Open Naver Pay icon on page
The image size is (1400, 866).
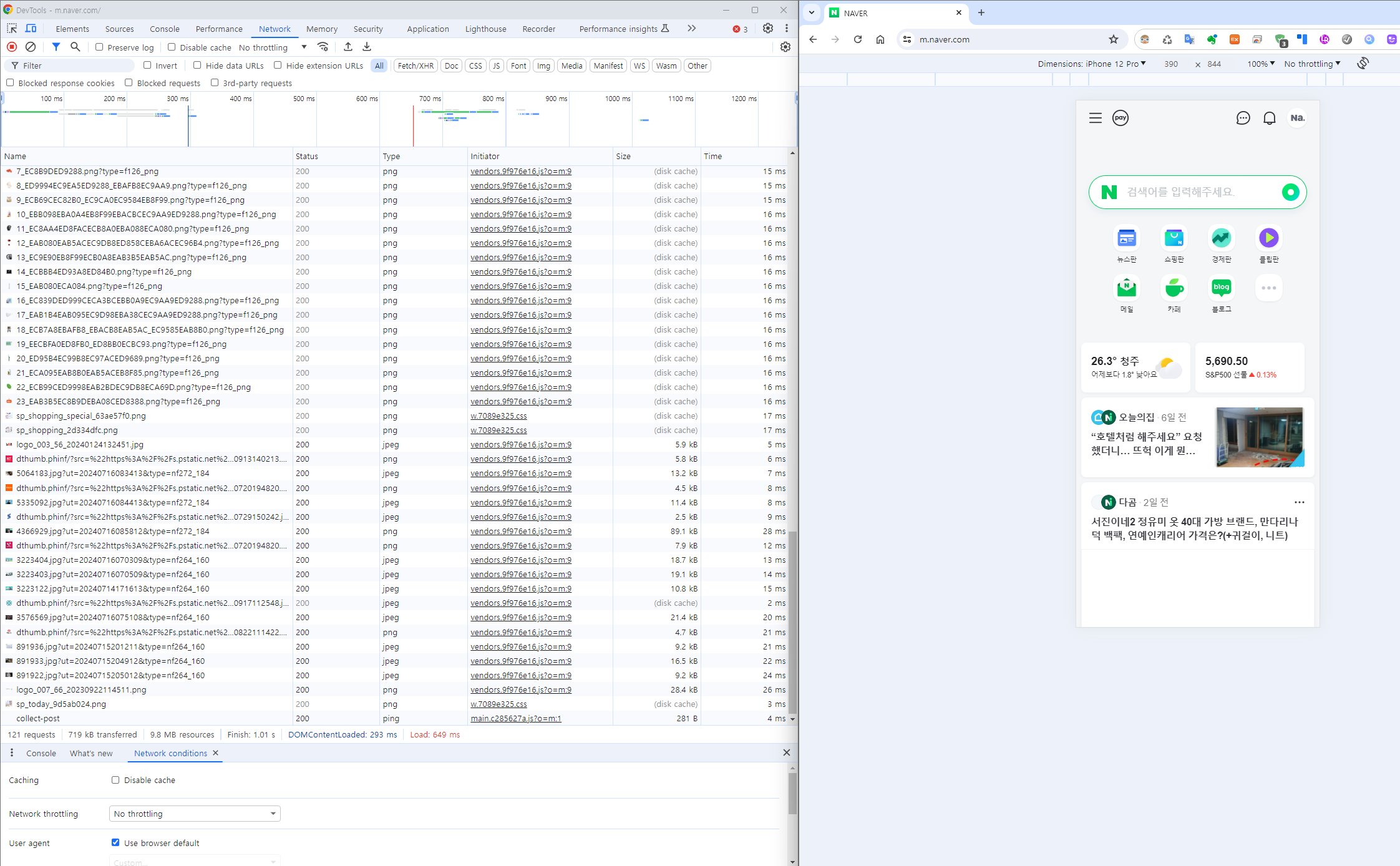1120,118
